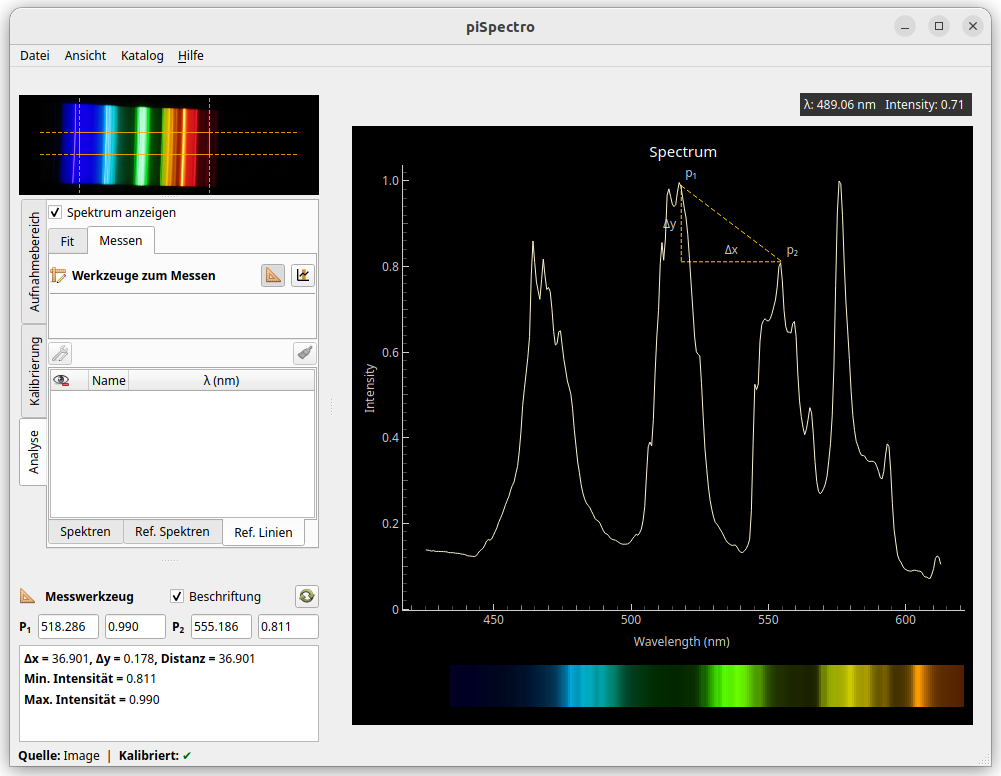Click the Messwerkzeug triangle icon
This screenshot has width=1001, height=776.
pyautogui.click(x=28, y=596)
